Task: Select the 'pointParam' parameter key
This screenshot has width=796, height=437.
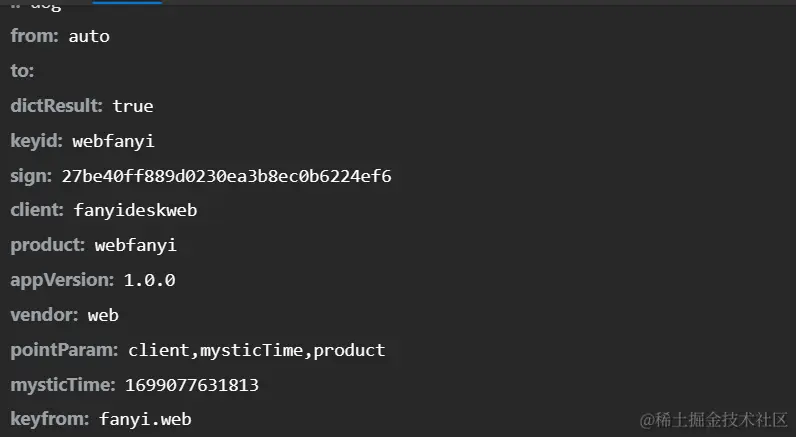Action: click(64, 350)
